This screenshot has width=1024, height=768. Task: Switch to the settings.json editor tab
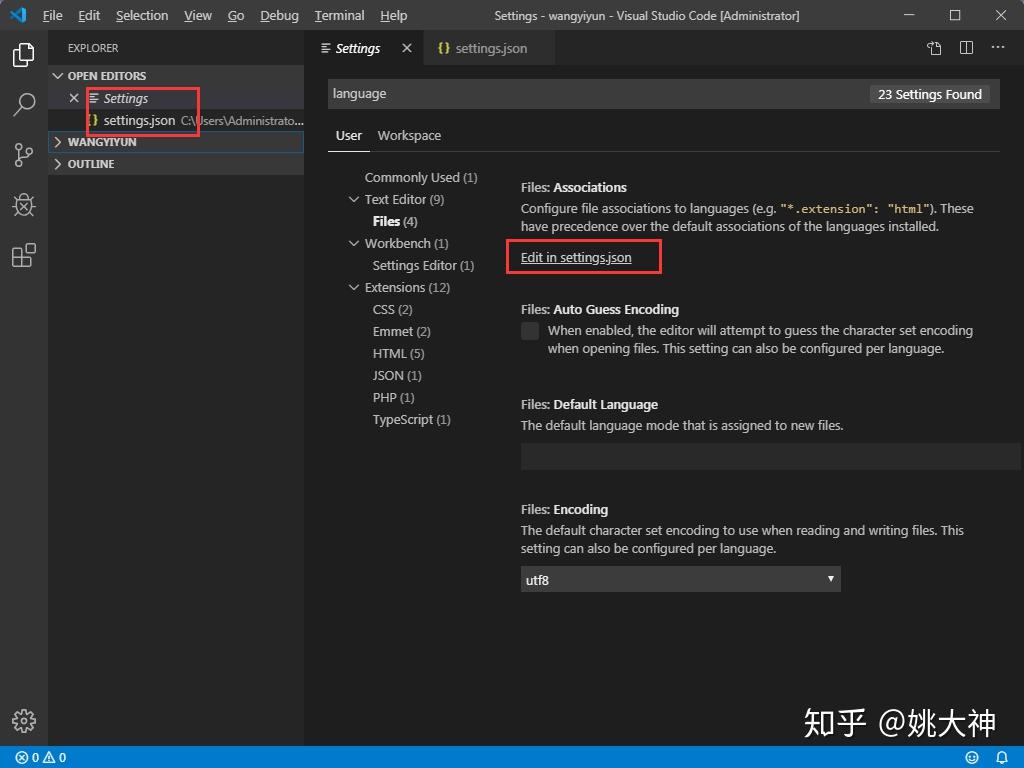(489, 48)
